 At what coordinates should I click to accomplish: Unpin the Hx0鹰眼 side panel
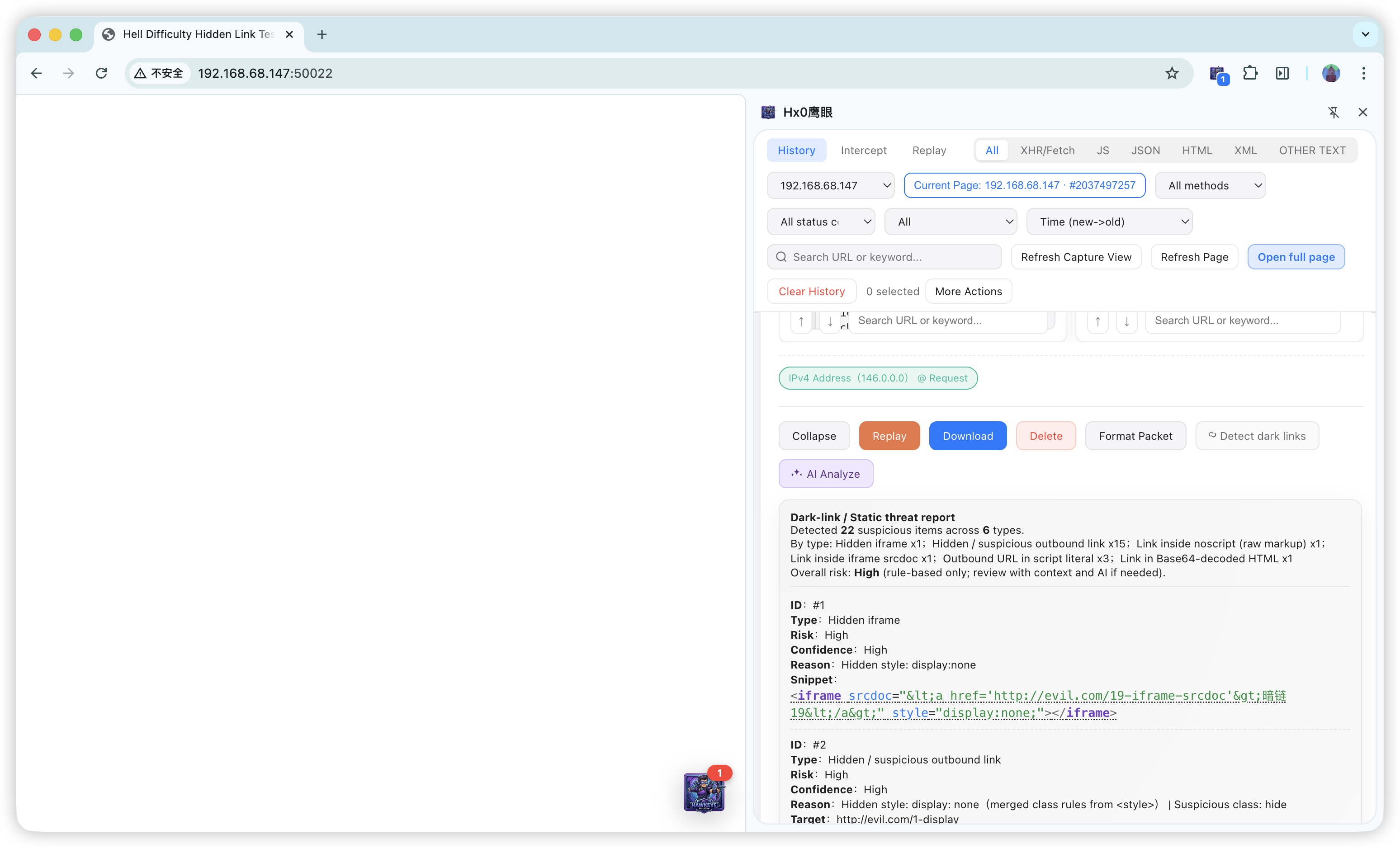(1334, 113)
